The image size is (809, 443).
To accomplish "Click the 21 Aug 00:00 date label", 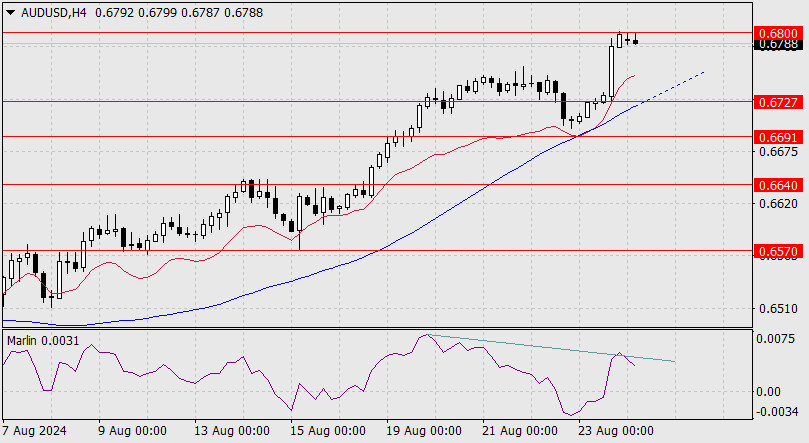I will [520, 431].
